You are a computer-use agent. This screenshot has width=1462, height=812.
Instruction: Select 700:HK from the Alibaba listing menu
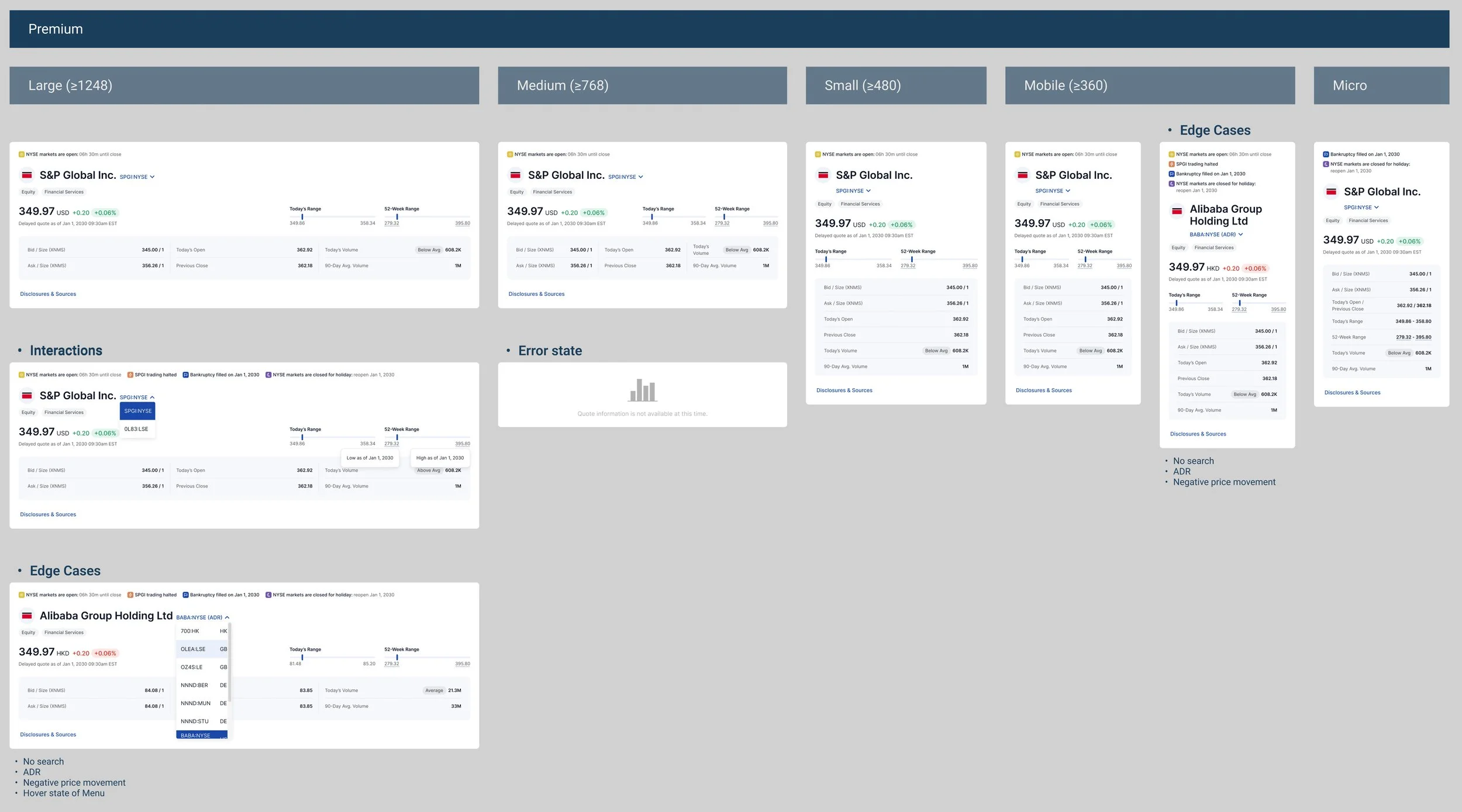click(x=188, y=631)
